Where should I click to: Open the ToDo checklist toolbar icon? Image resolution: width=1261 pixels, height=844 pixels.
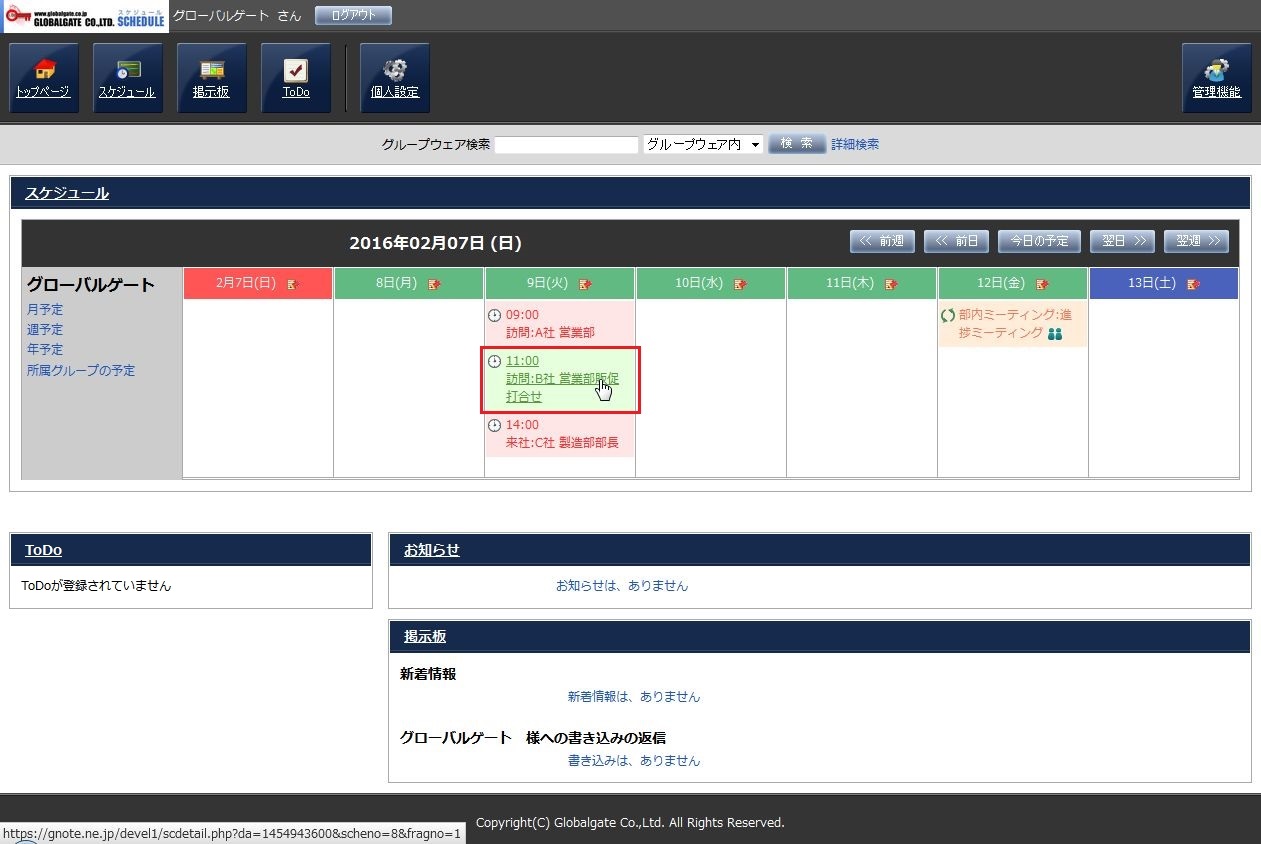[x=295, y=78]
